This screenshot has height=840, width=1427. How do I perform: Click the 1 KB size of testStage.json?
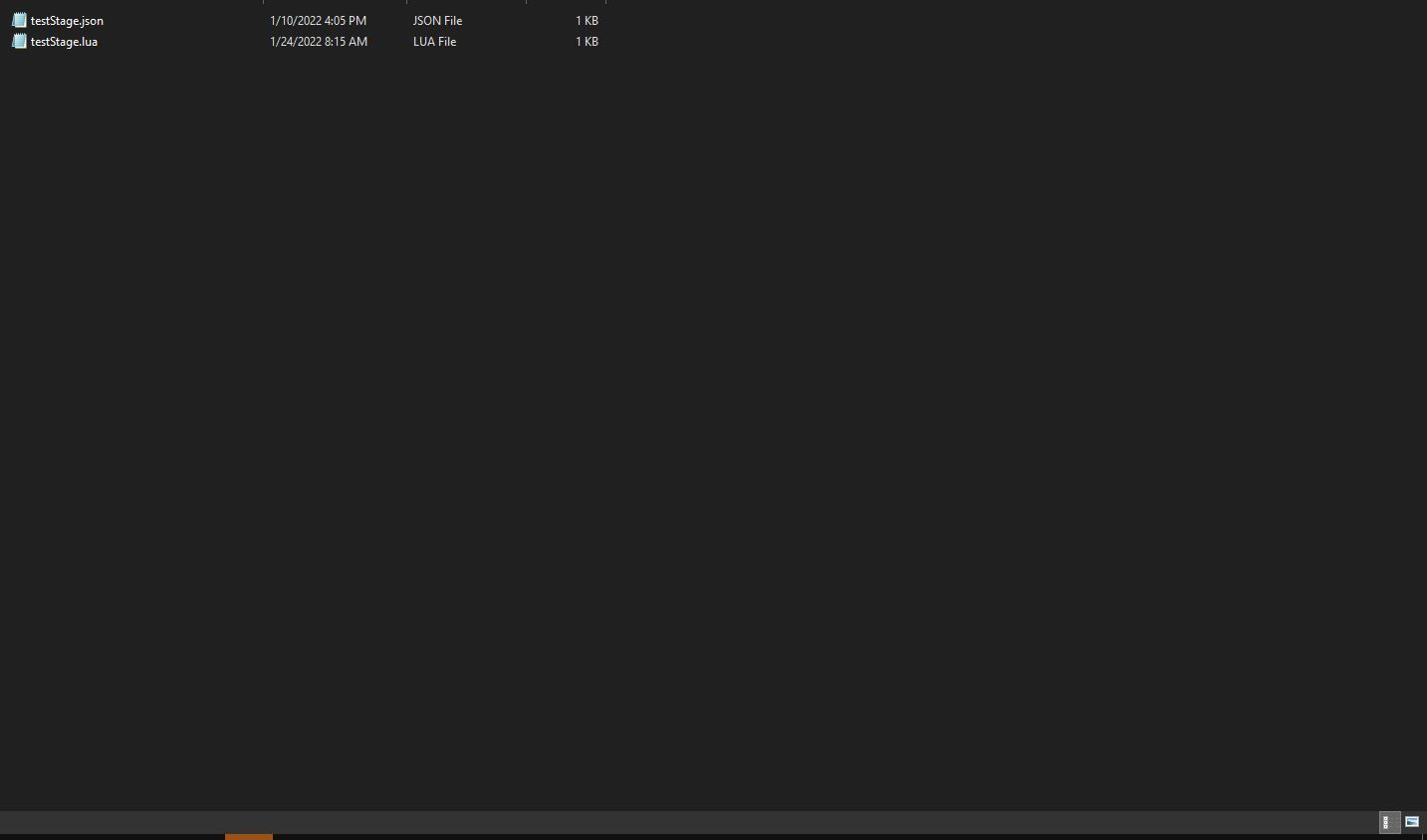(x=587, y=21)
